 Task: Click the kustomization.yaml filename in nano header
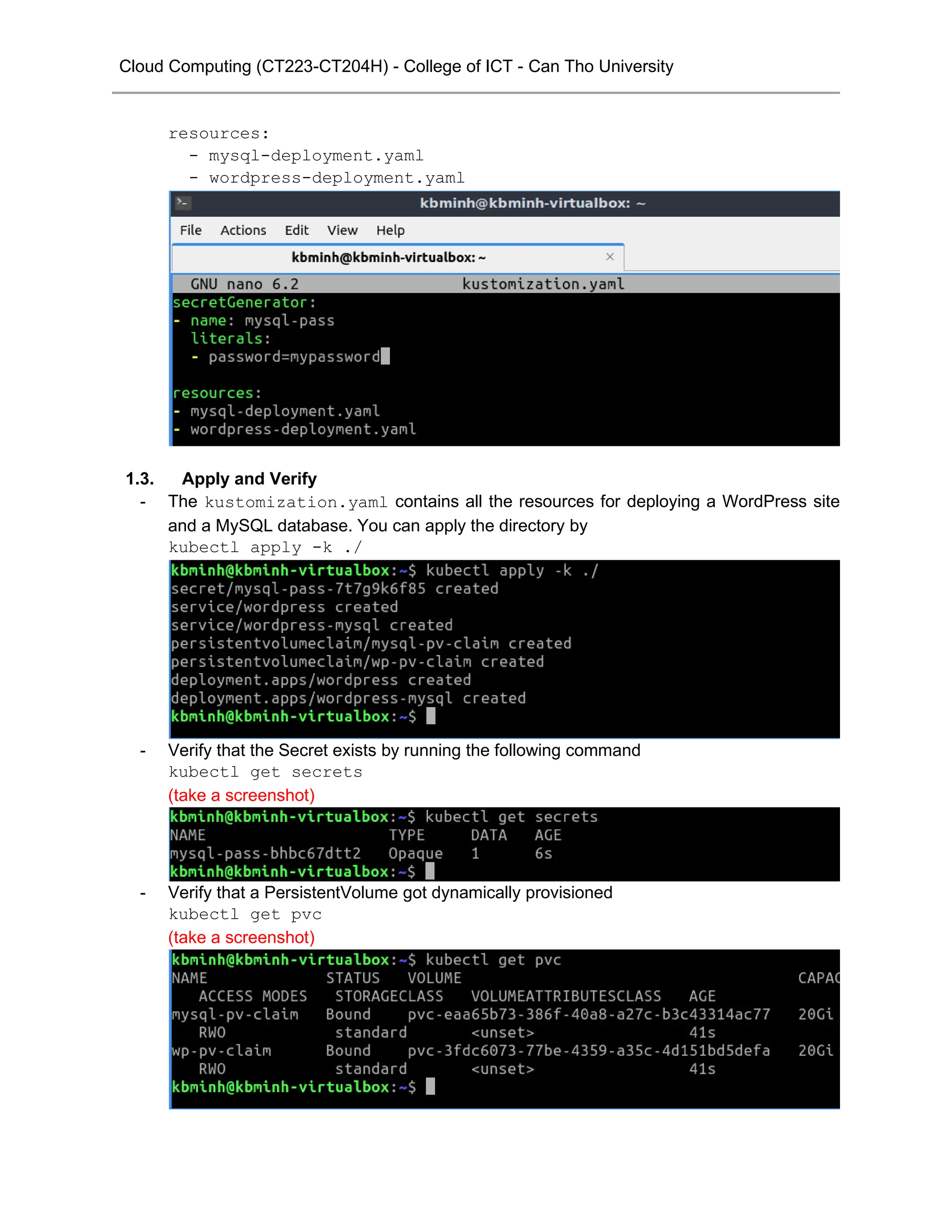click(543, 284)
